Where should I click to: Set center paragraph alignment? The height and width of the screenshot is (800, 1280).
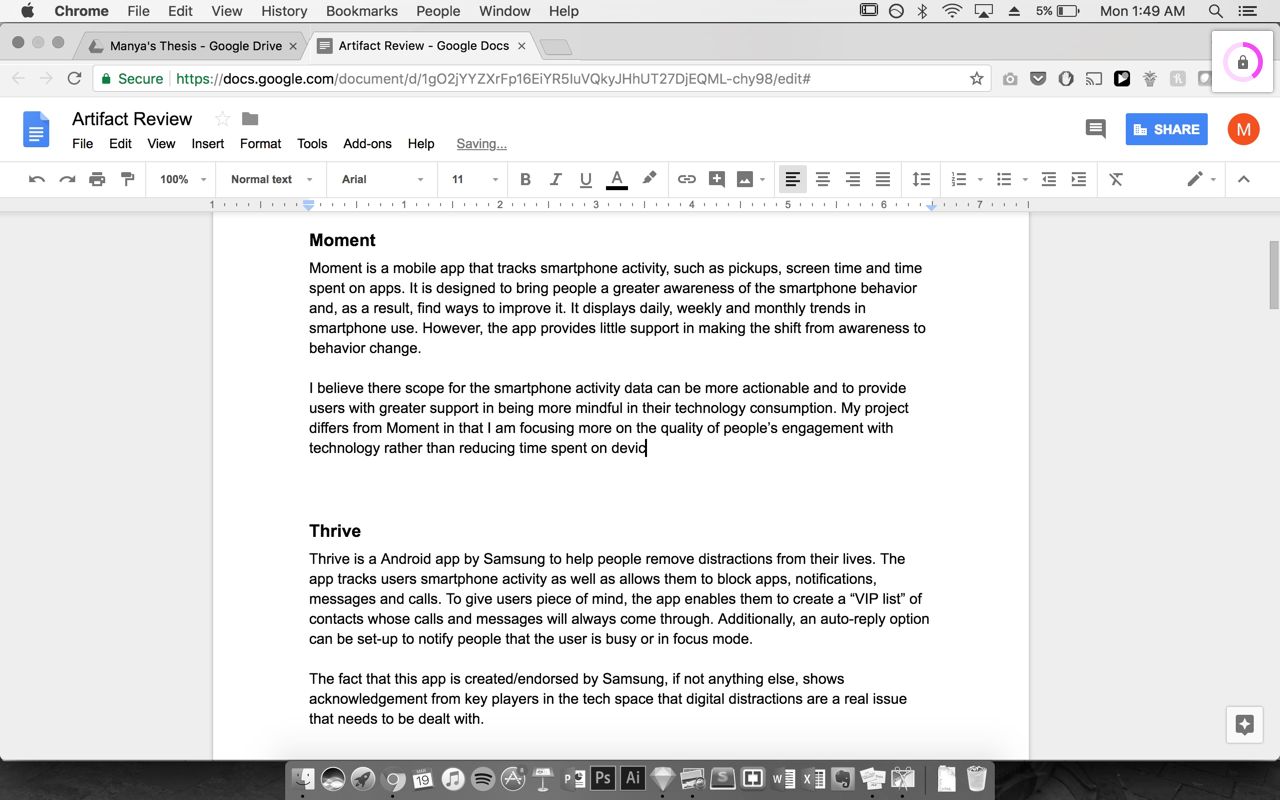click(822, 179)
